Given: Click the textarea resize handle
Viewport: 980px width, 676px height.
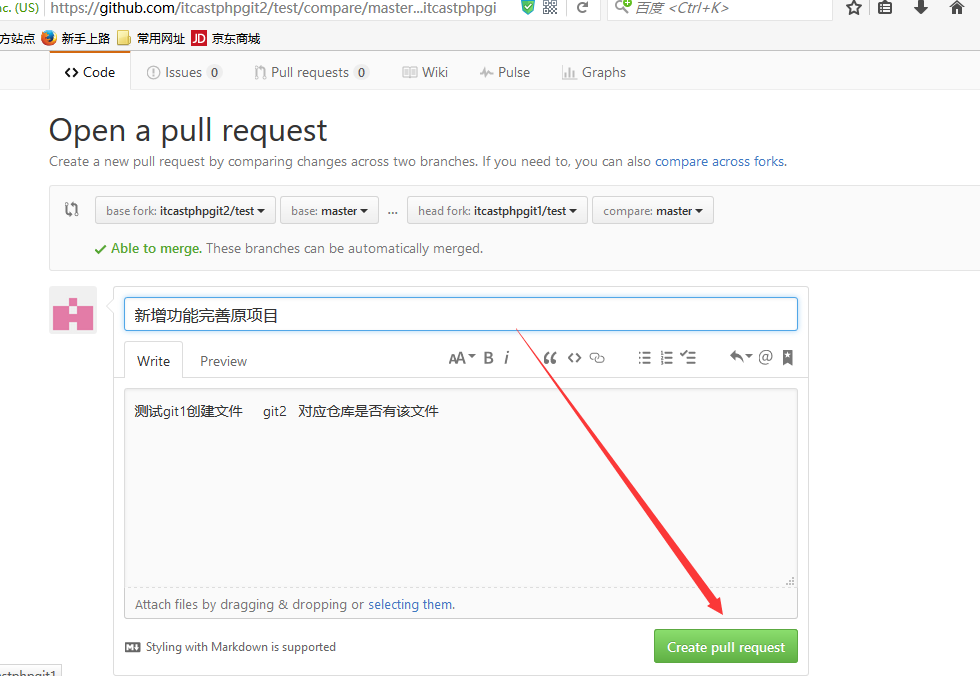Looking at the screenshot, I should pos(791,581).
